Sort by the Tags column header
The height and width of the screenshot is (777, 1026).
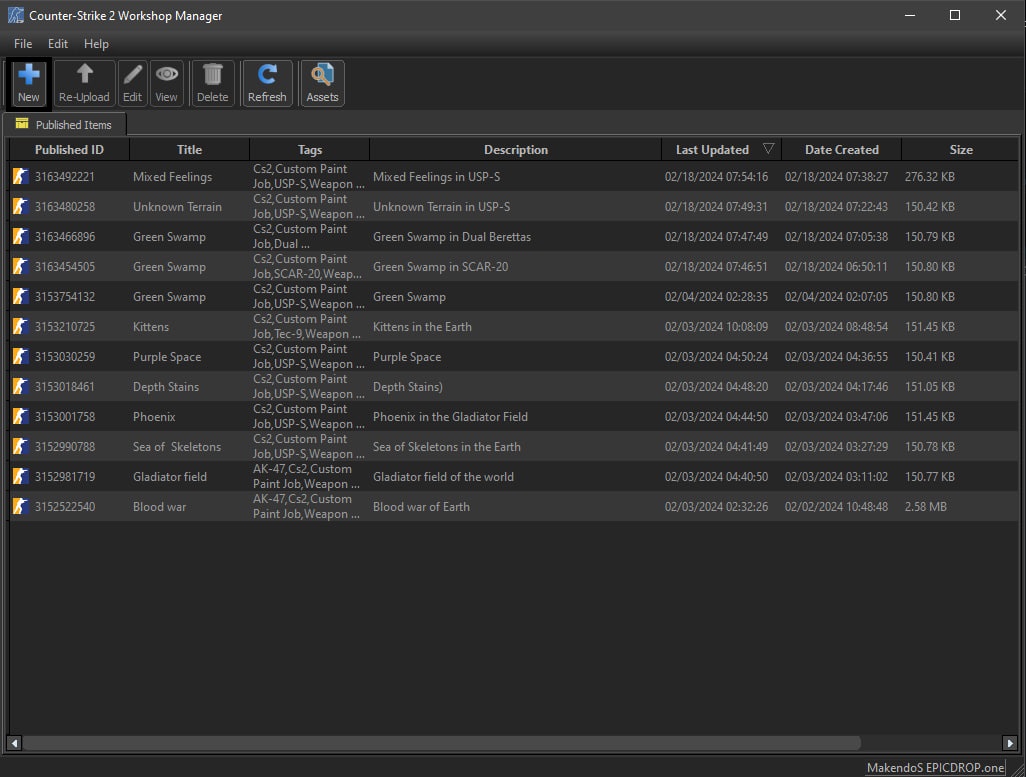click(310, 149)
